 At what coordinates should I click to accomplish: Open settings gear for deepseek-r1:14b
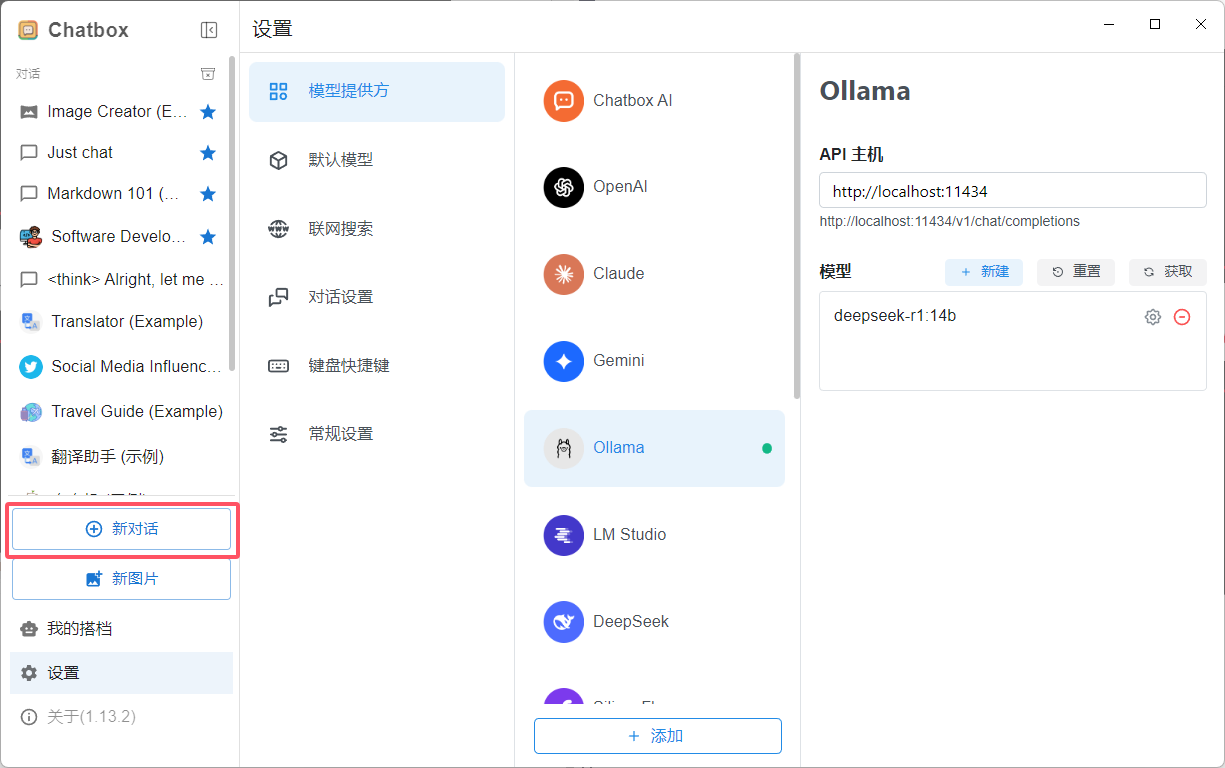[x=1153, y=317]
